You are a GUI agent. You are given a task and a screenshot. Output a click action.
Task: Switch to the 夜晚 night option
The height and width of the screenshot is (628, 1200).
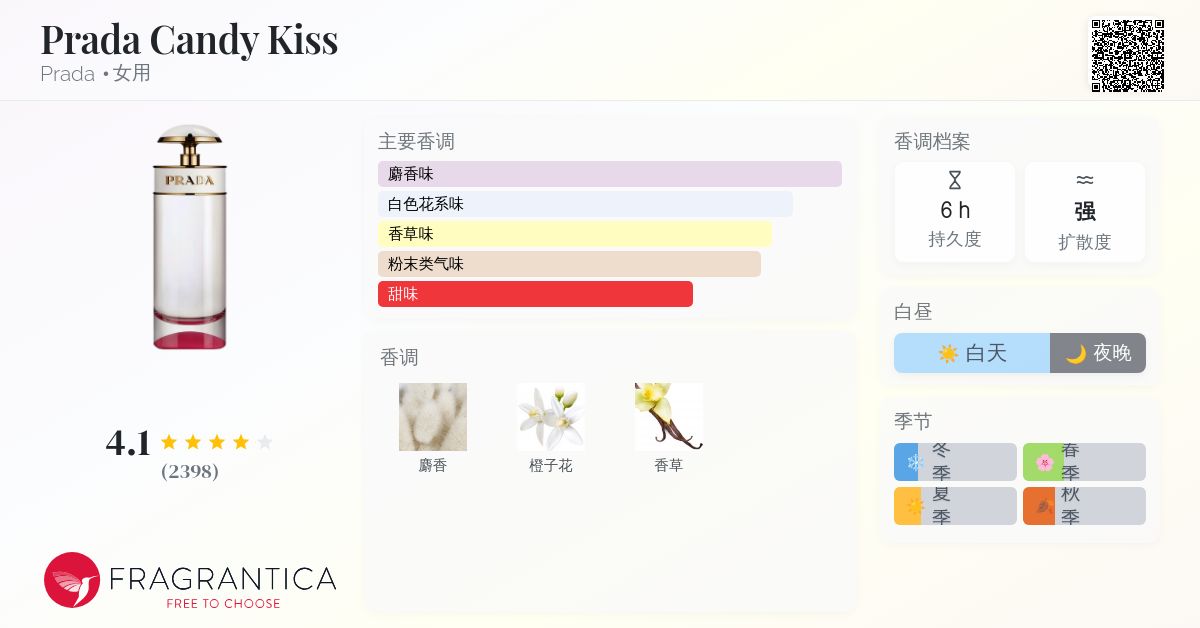pos(1097,353)
